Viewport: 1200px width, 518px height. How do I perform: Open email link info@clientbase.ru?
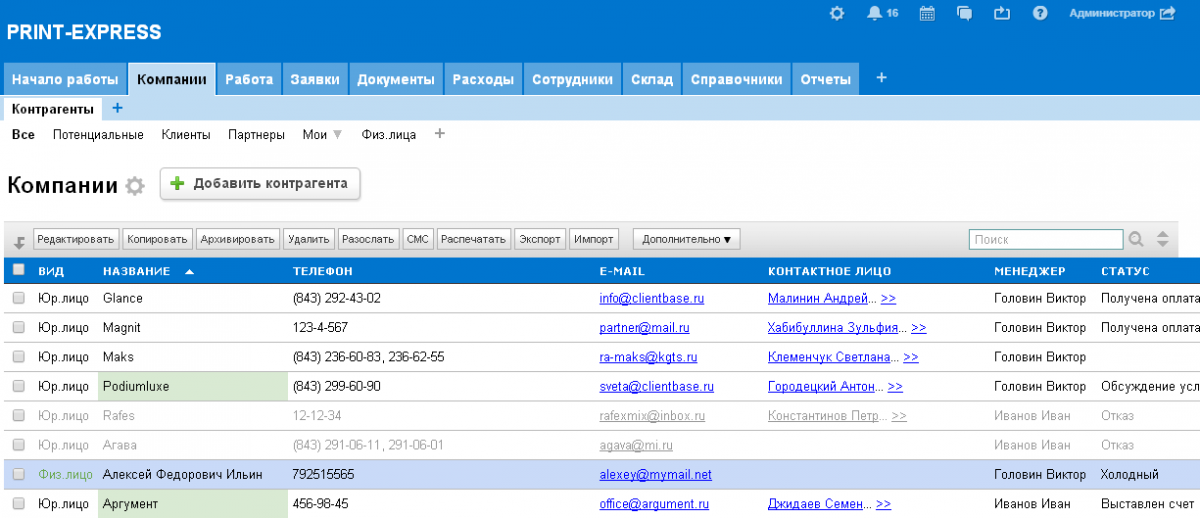[x=652, y=298]
